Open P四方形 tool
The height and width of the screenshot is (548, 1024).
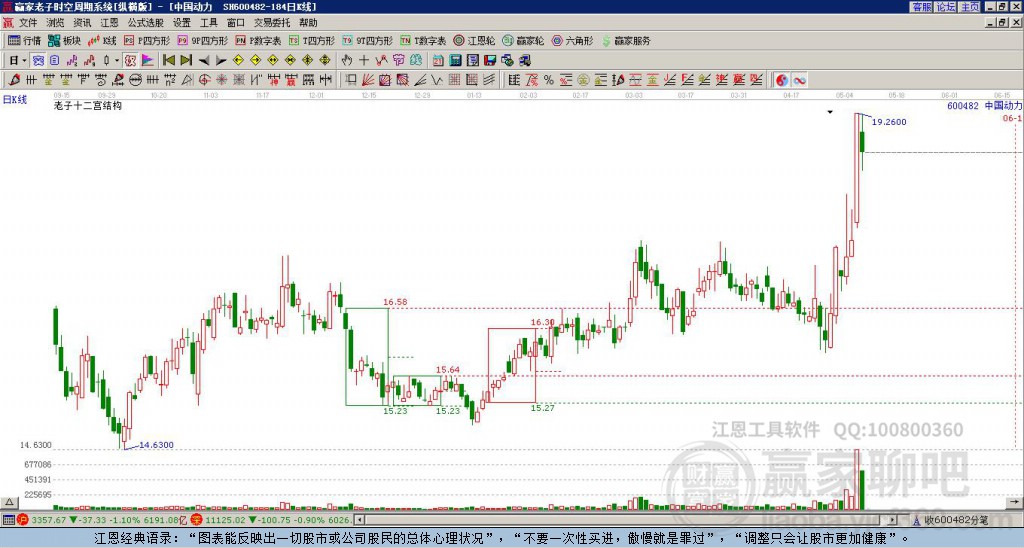[x=147, y=40]
